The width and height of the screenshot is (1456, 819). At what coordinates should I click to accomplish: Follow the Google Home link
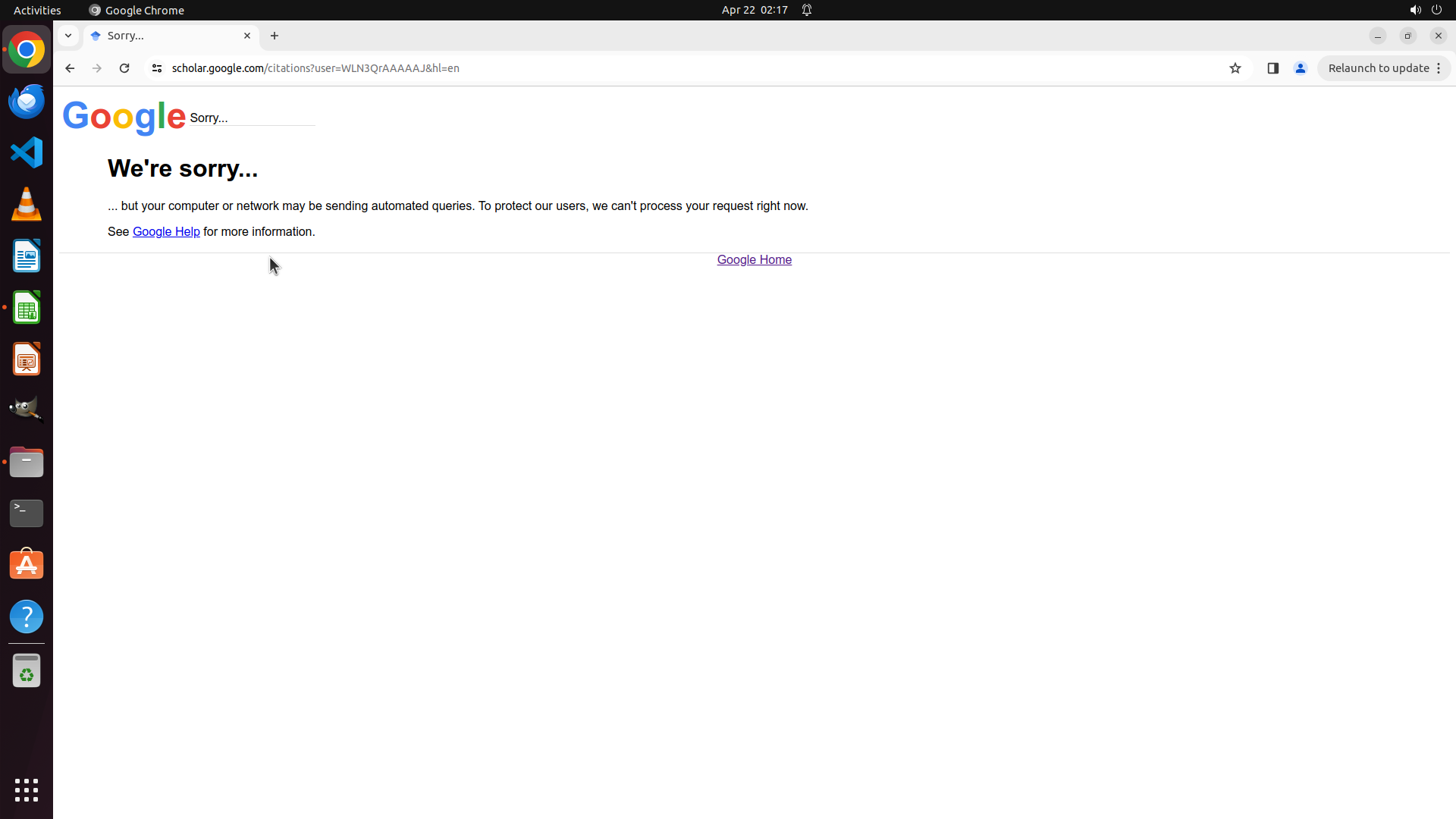click(x=754, y=260)
